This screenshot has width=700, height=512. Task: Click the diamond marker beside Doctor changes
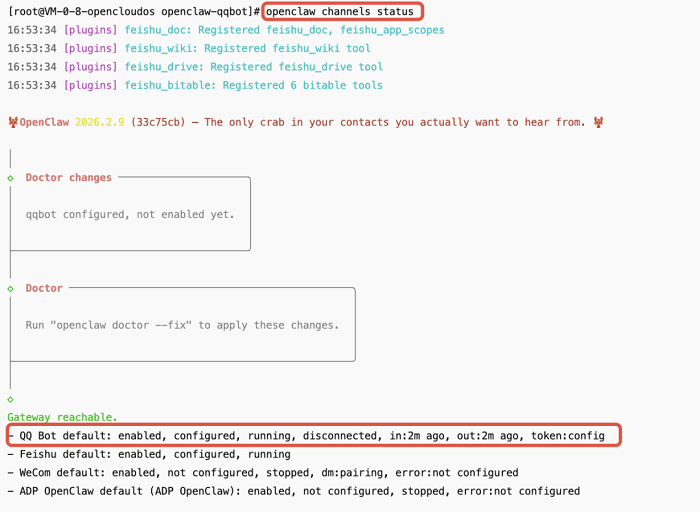click(x=11, y=178)
